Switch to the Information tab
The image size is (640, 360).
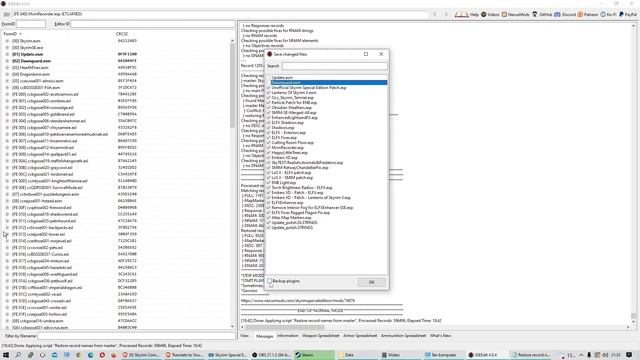[x=288, y=336]
